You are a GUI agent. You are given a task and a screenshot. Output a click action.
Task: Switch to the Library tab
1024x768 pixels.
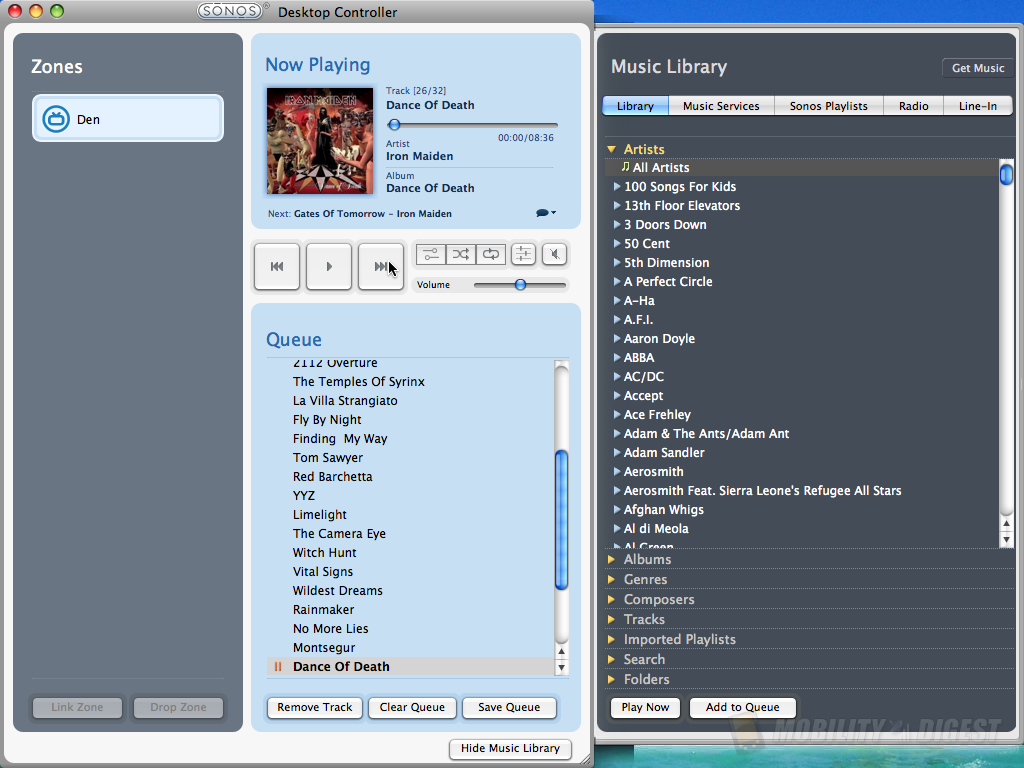[635, 106]
